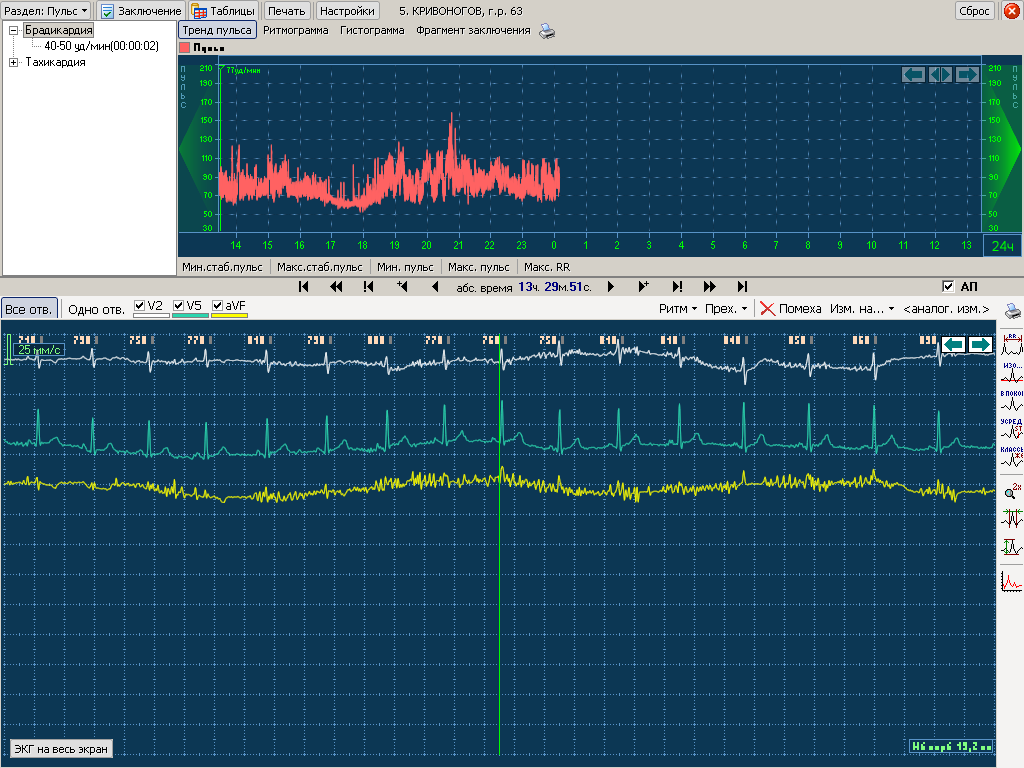Jump to the end of the recording
The image size is (1024, 768).
743,287
